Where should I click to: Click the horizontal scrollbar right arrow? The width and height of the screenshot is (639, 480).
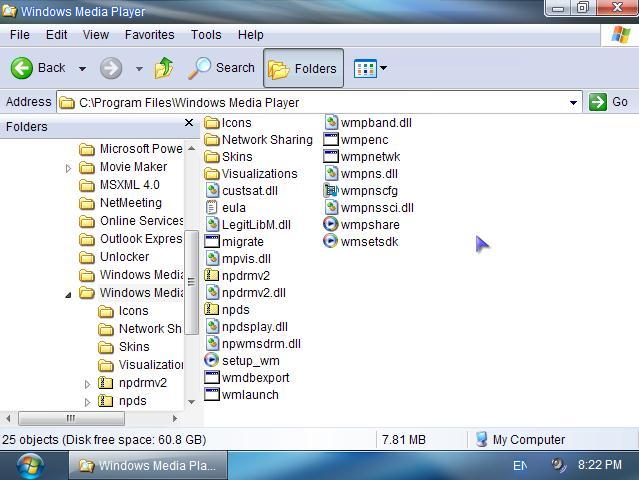pos(175,418)
